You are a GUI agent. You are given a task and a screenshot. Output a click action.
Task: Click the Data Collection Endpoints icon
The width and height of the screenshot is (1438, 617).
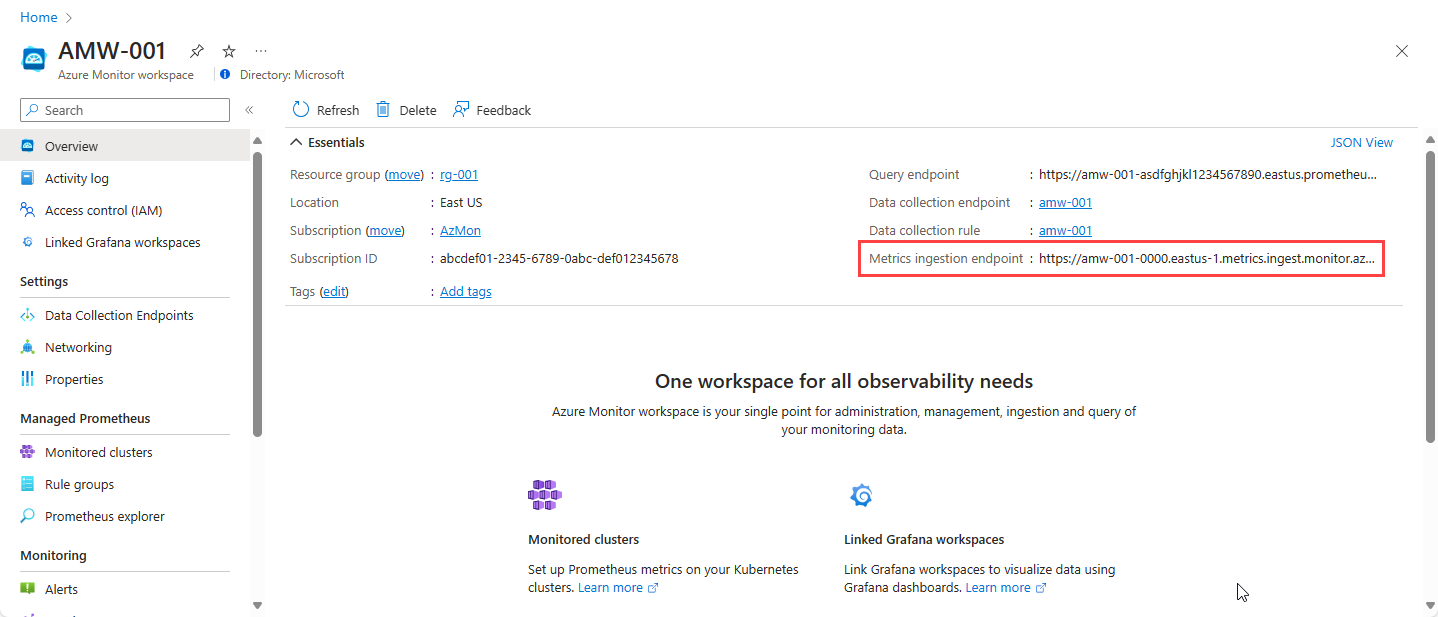28,315
